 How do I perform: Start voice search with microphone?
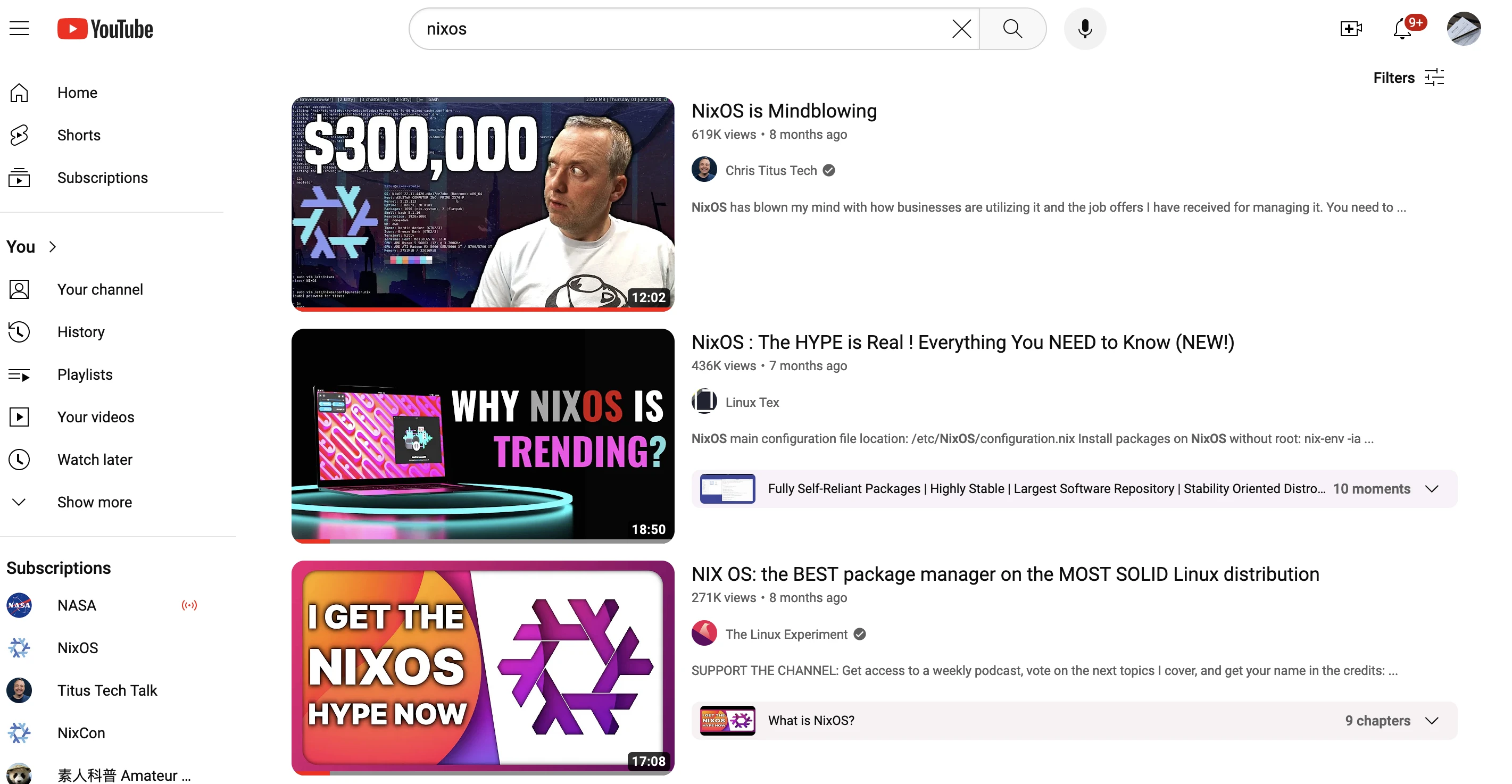pyautogui.click(x=1085, y=29)
